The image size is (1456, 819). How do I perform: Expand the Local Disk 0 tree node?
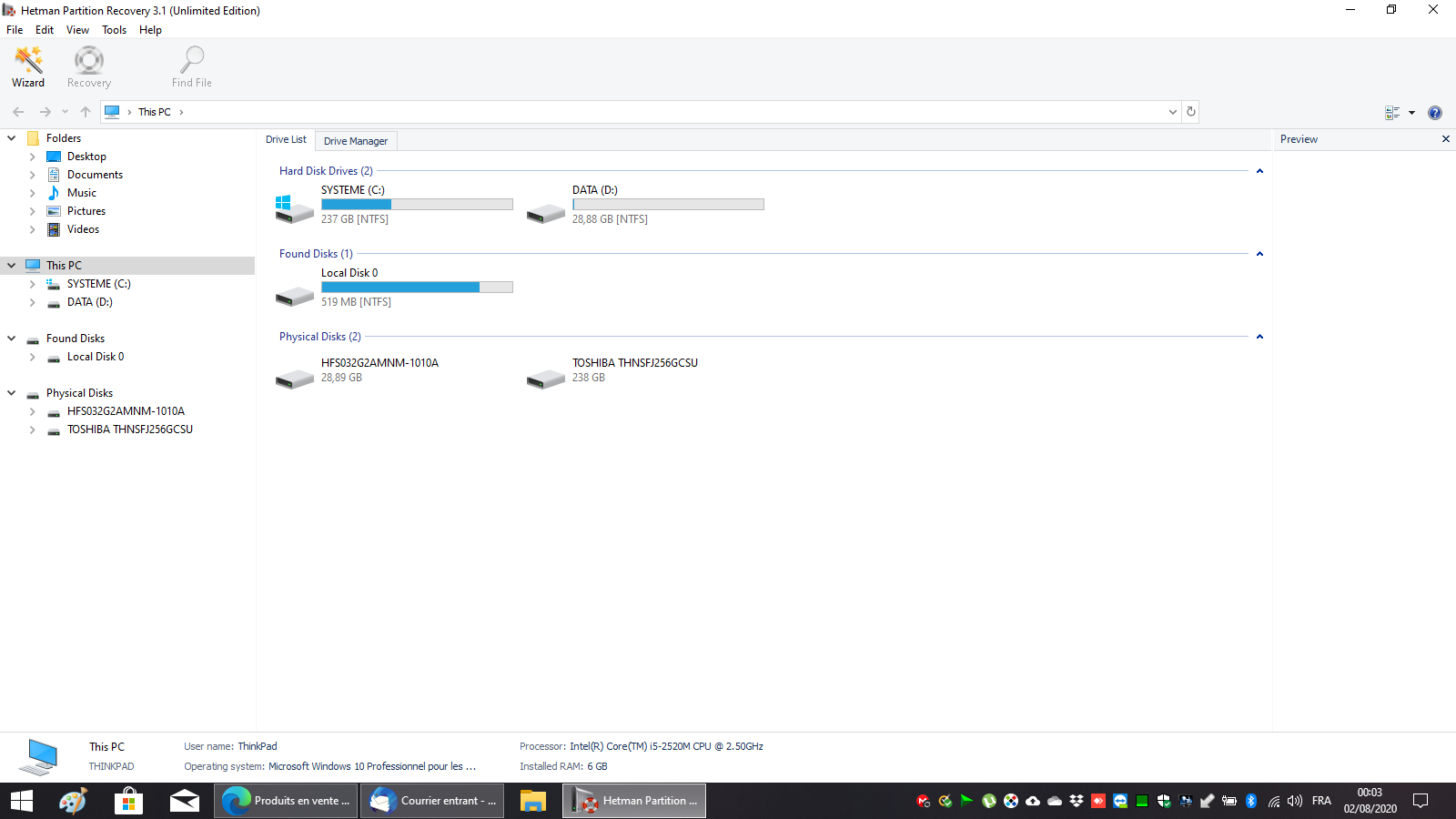click(33, 357)
